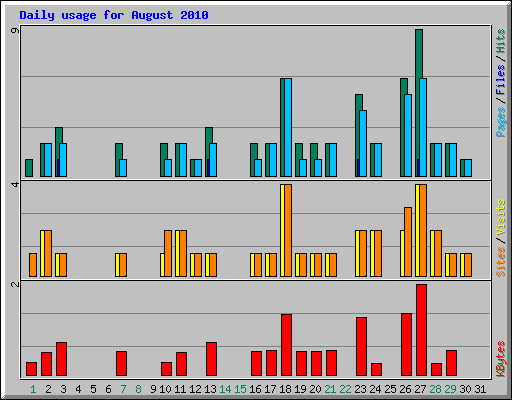Click day 7 on the x-axis
The image size is (512, 400).
click(x=123, y=389)
